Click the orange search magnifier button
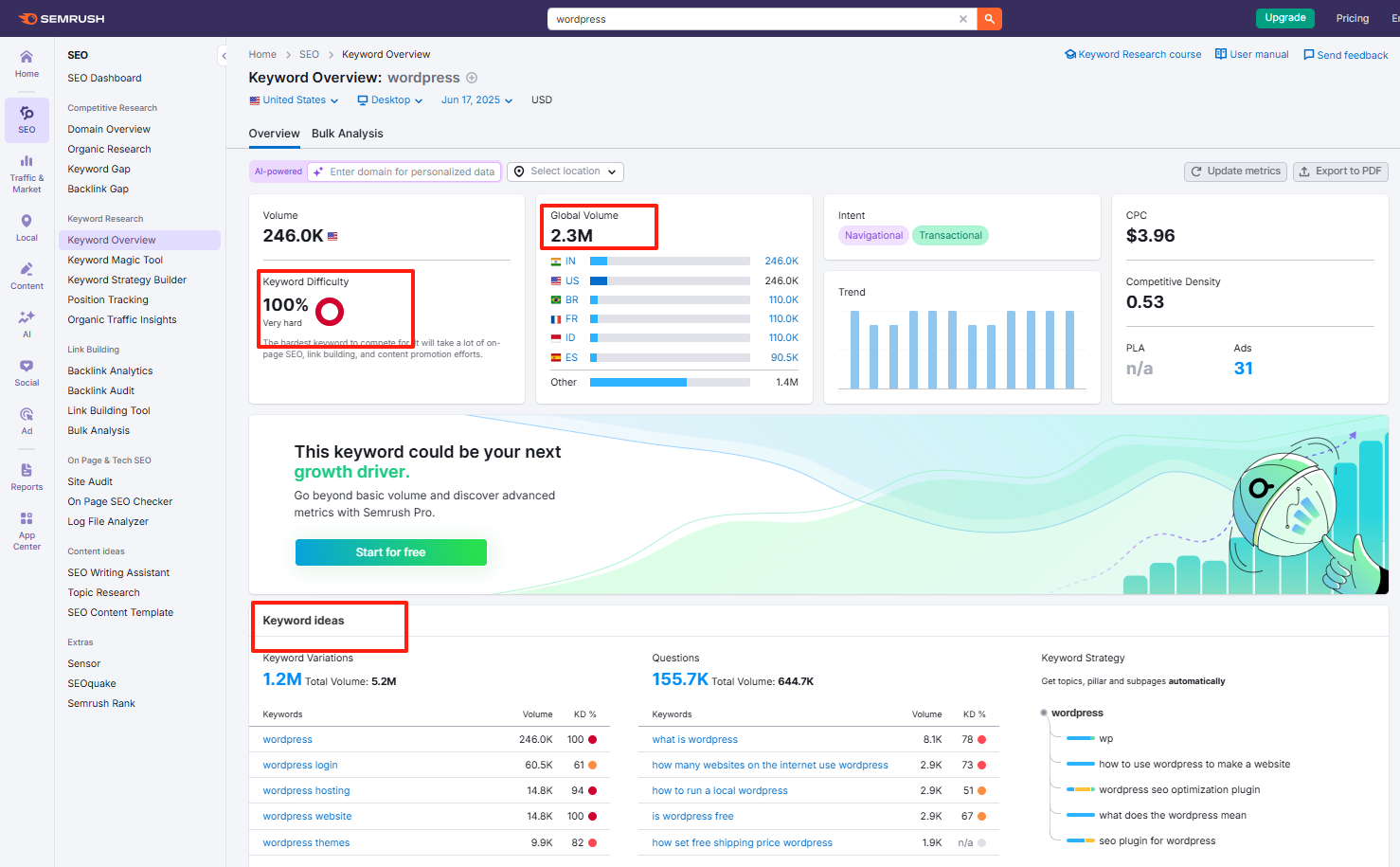The height and width of the screenshot is (867, 1400). click(x=989, y=19)
